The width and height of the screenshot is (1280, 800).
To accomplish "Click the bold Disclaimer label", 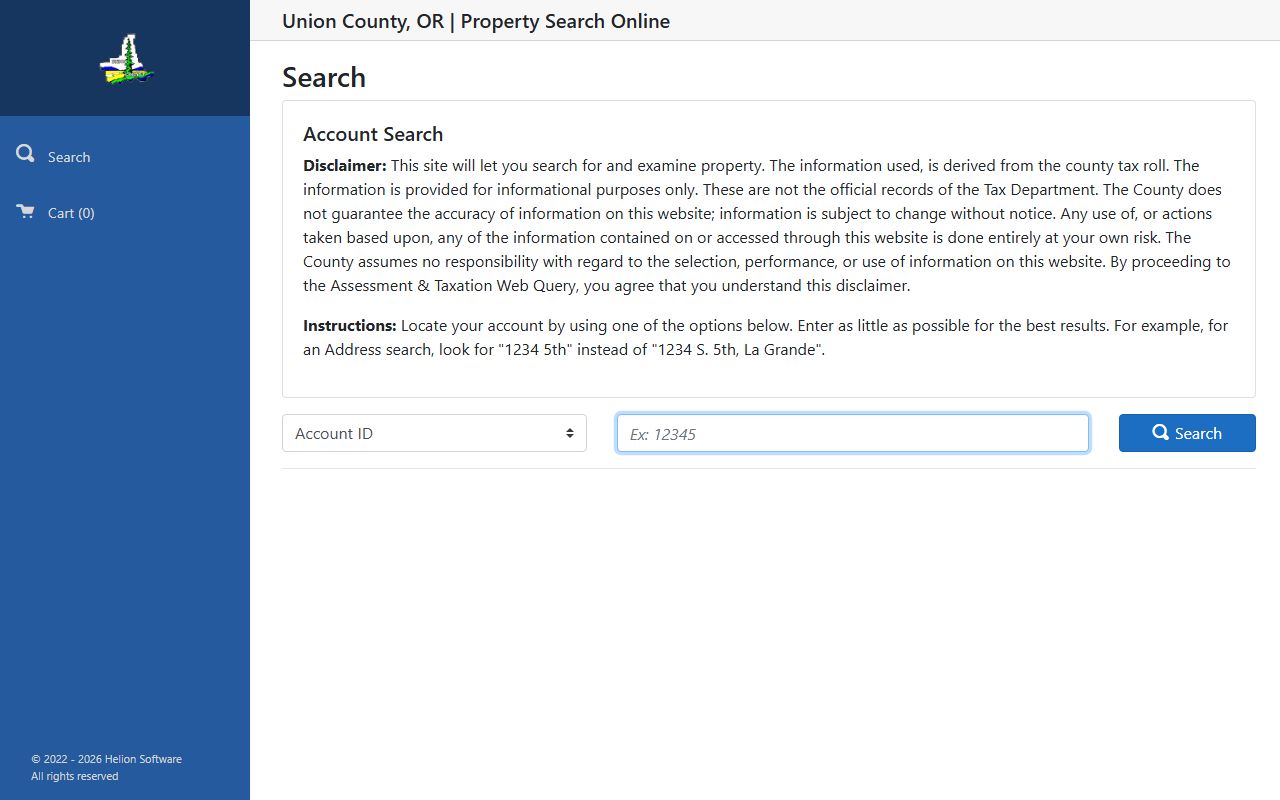I will point(345,165).
